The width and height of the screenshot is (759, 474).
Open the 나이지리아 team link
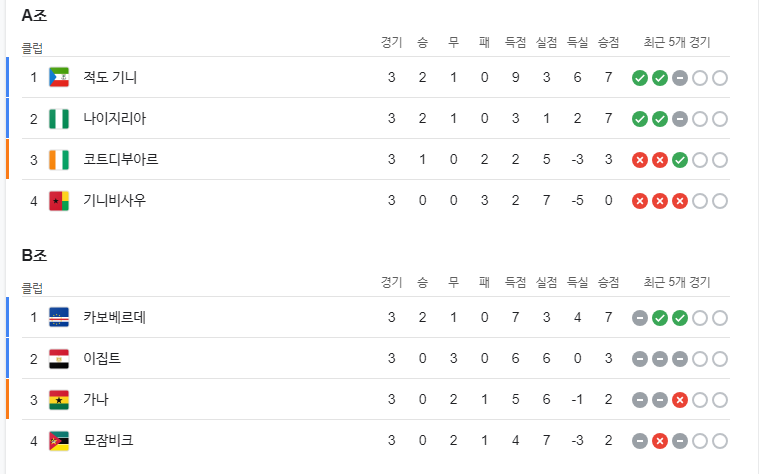coord(115,119)
